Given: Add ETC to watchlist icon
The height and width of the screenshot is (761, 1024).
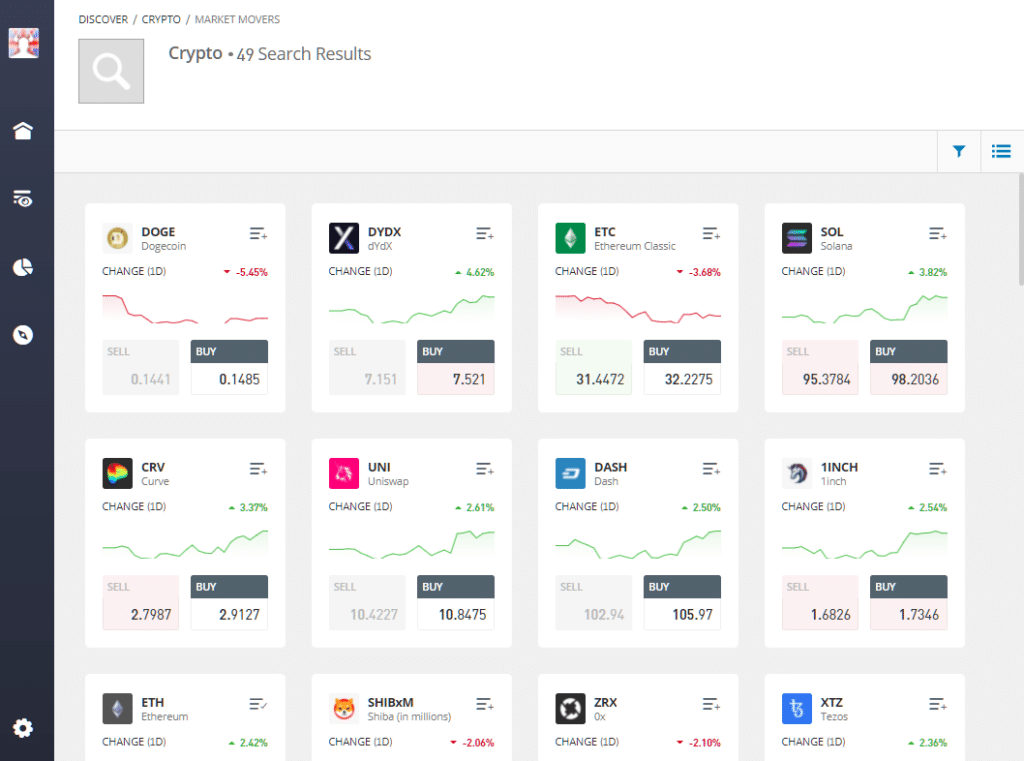Looking at the screenshot, I should click(711, 234).
